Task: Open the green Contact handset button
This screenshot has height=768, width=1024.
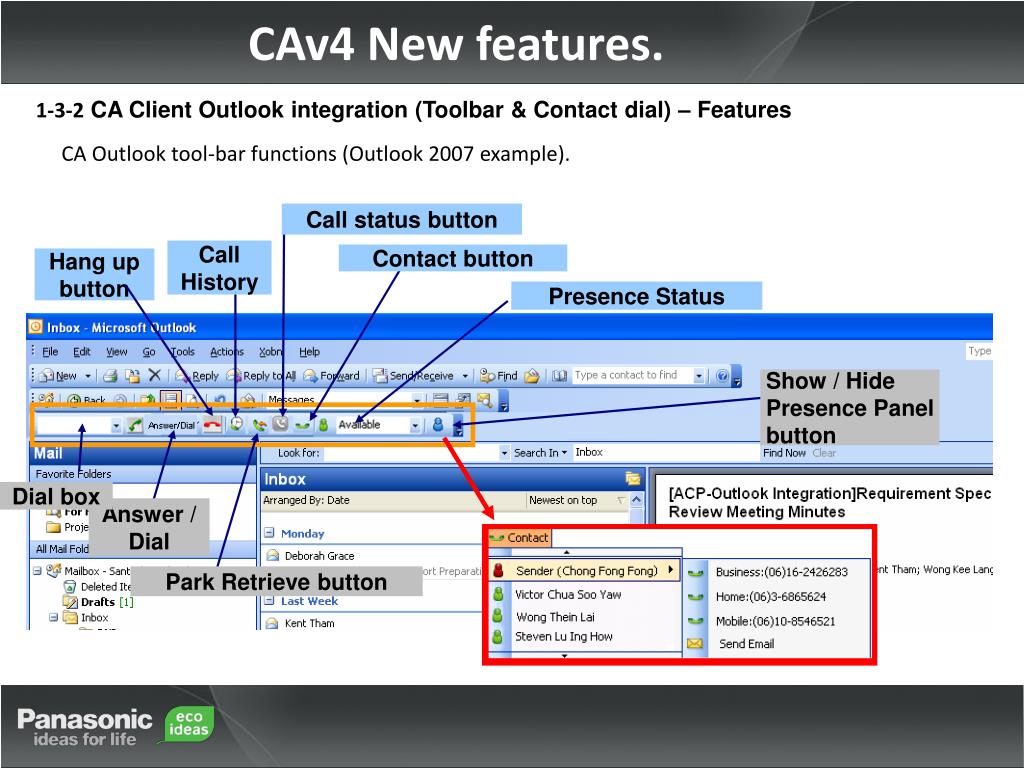Action: click(302, 425)
